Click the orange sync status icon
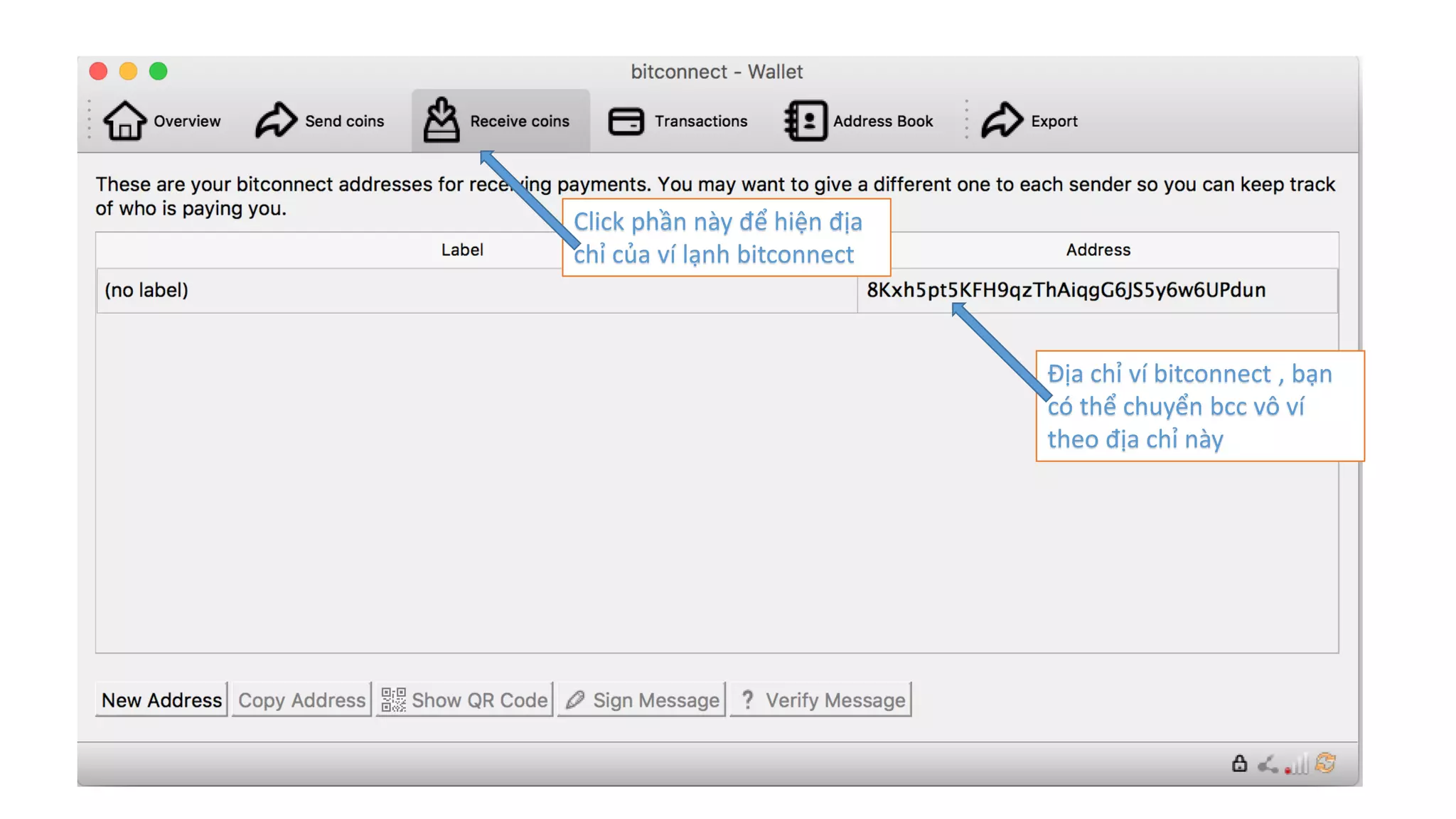 click(1326, 763)
